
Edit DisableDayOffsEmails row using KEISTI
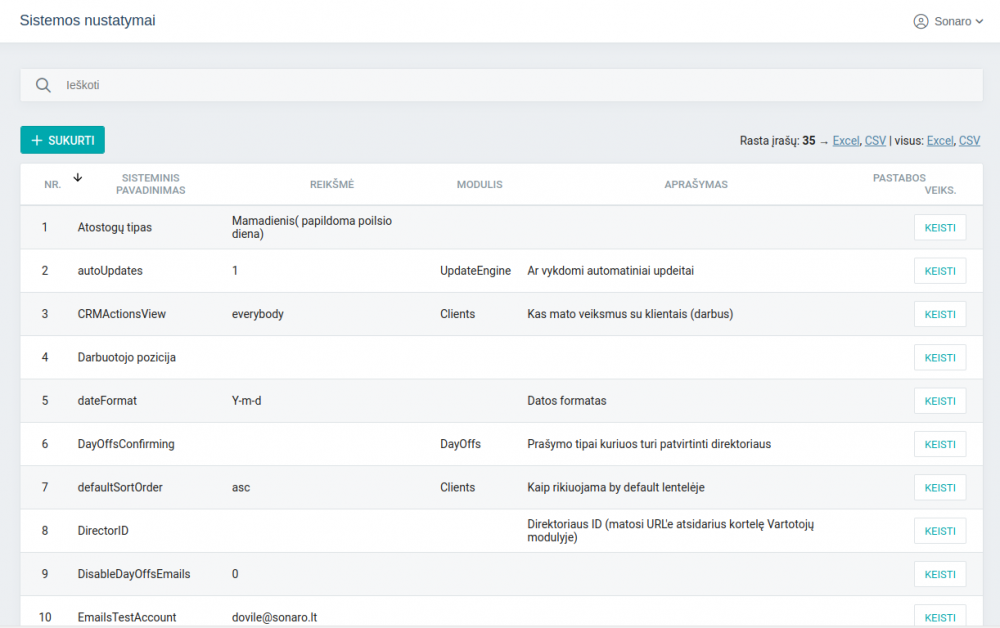coord(939,574)
